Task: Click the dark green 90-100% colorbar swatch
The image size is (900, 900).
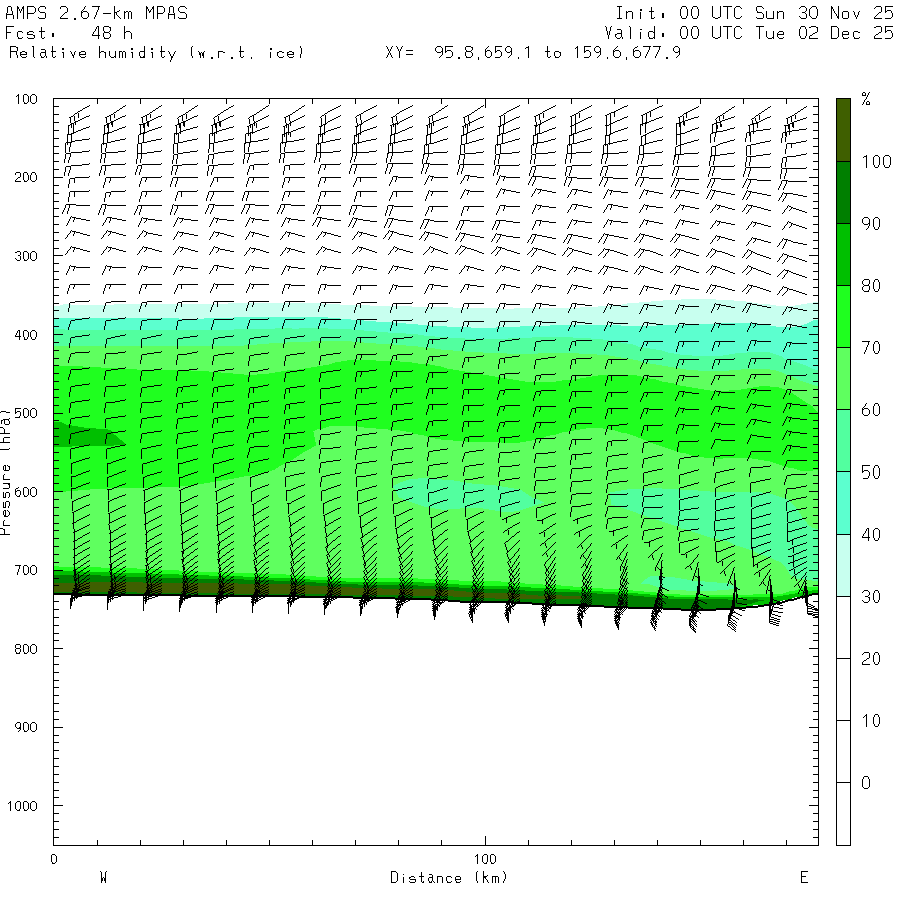Action: pyautogui.click(x=843, y=193)
